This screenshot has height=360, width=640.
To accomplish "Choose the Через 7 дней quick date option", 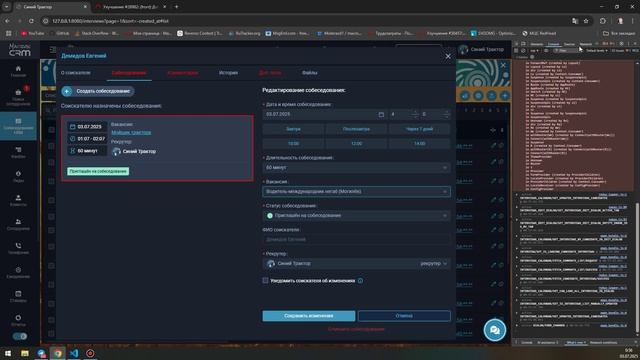I will point(420,129).
